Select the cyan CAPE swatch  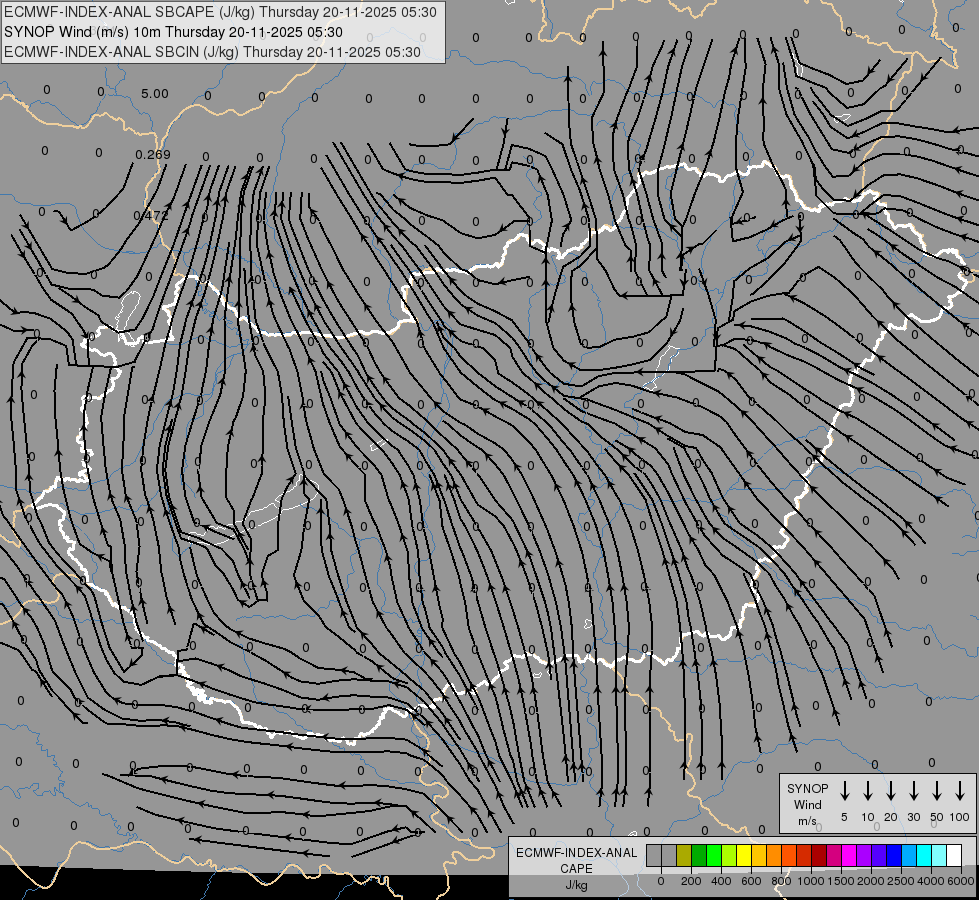[x=924, y=855]
